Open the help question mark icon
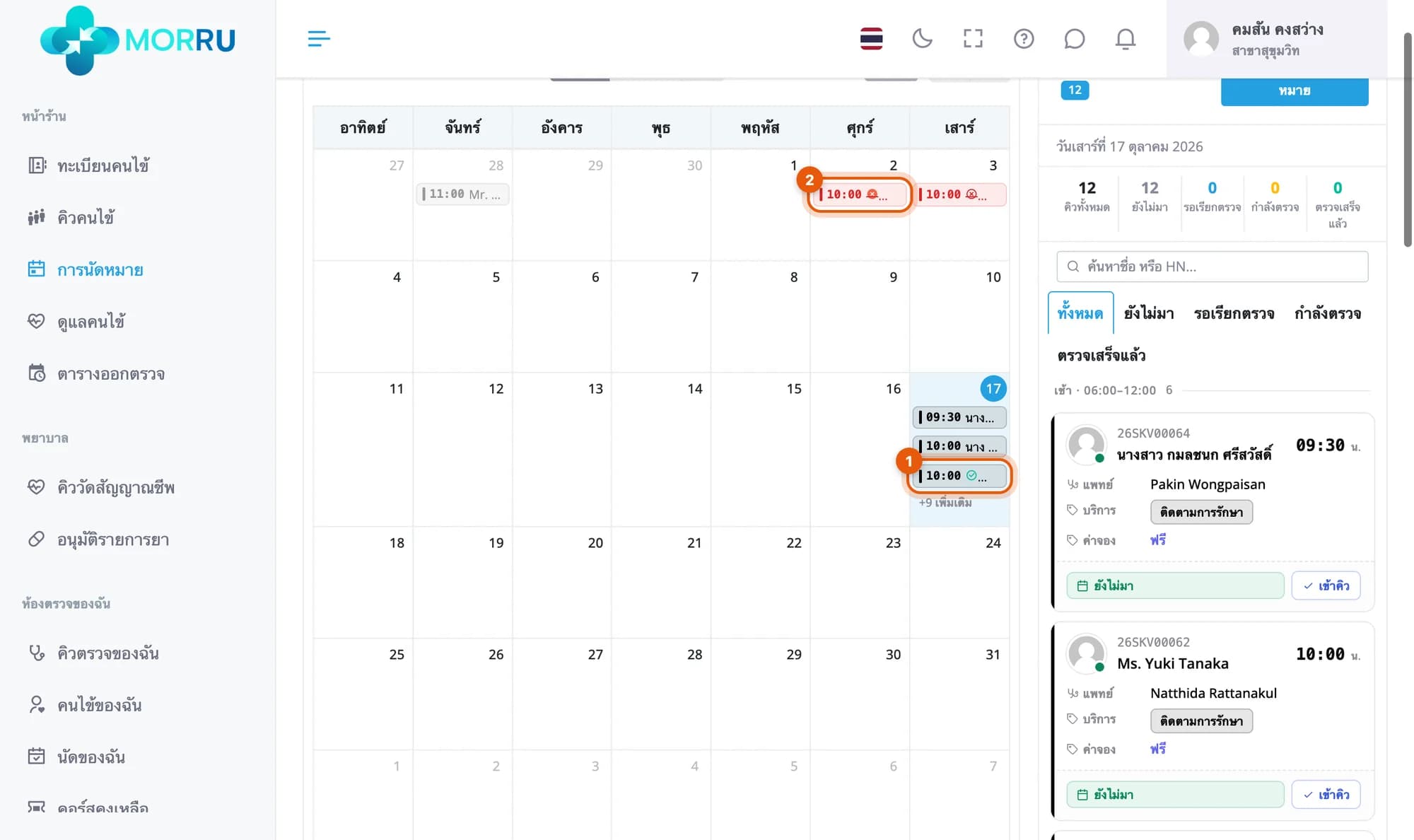This screenshot has height=840, width=1414. click(1024, 38)
